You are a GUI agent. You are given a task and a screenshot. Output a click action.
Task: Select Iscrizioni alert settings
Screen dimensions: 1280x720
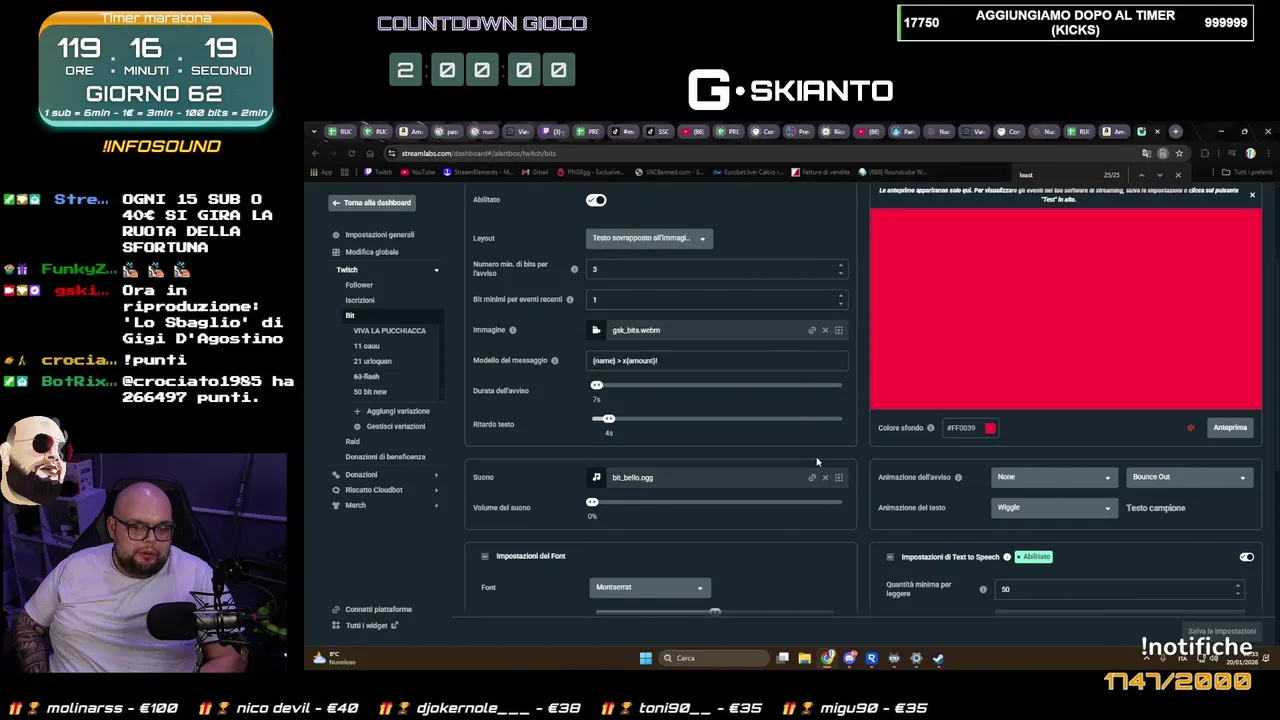click(x=360, y=300)
